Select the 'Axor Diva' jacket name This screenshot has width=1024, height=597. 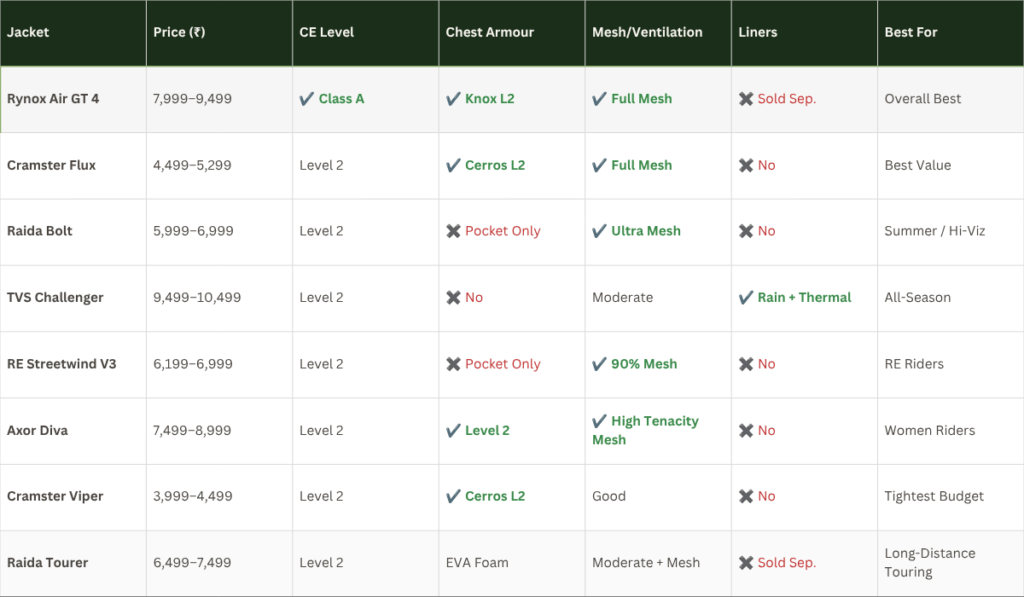tap(37, 430)
